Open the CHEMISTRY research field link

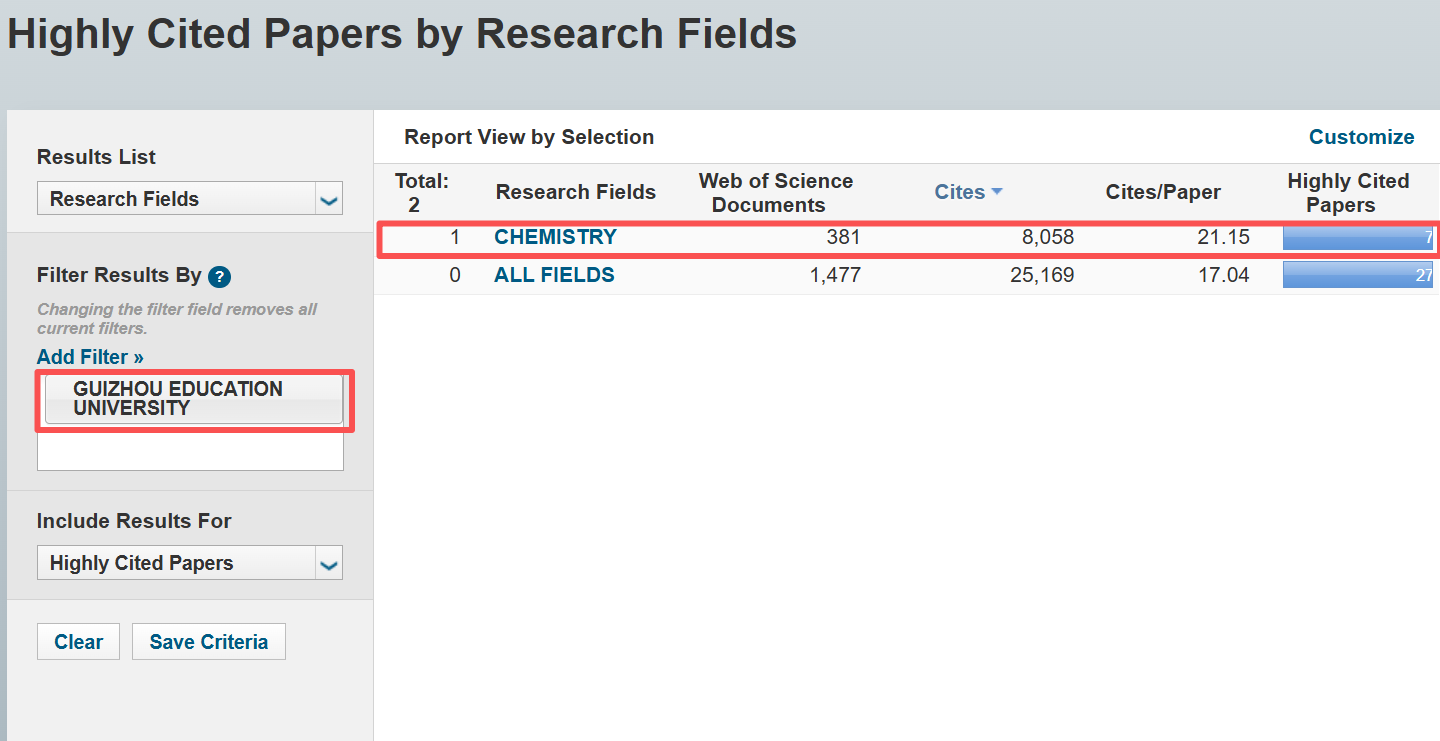[x=555, y=237]
